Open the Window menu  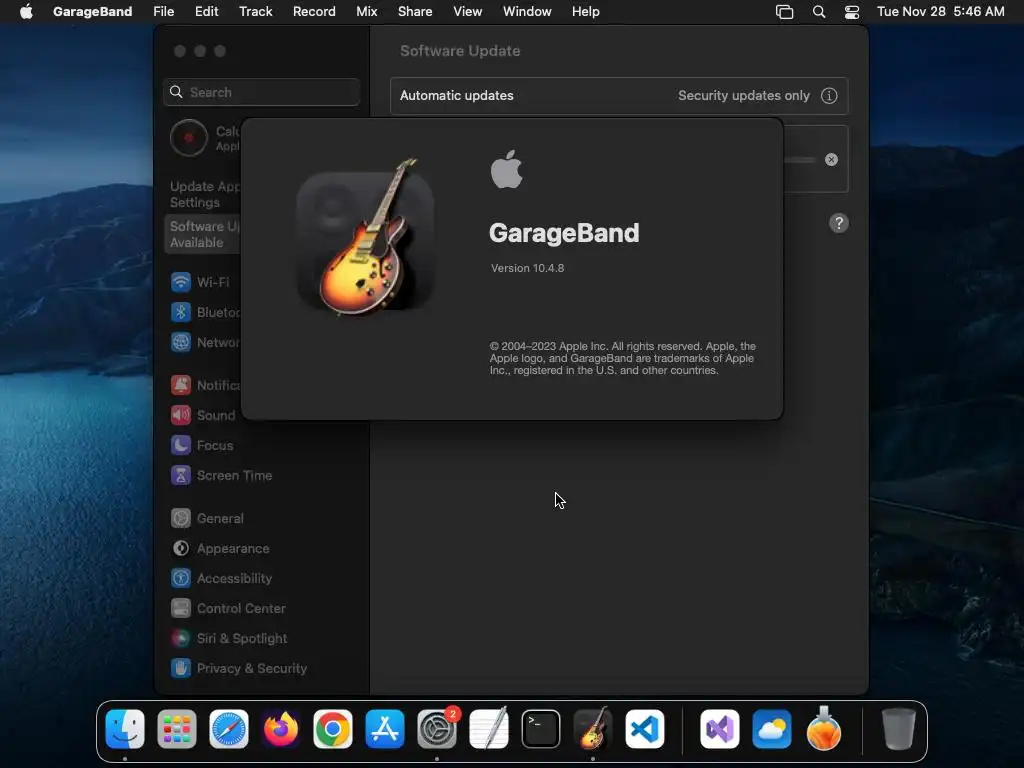point(527,11)
